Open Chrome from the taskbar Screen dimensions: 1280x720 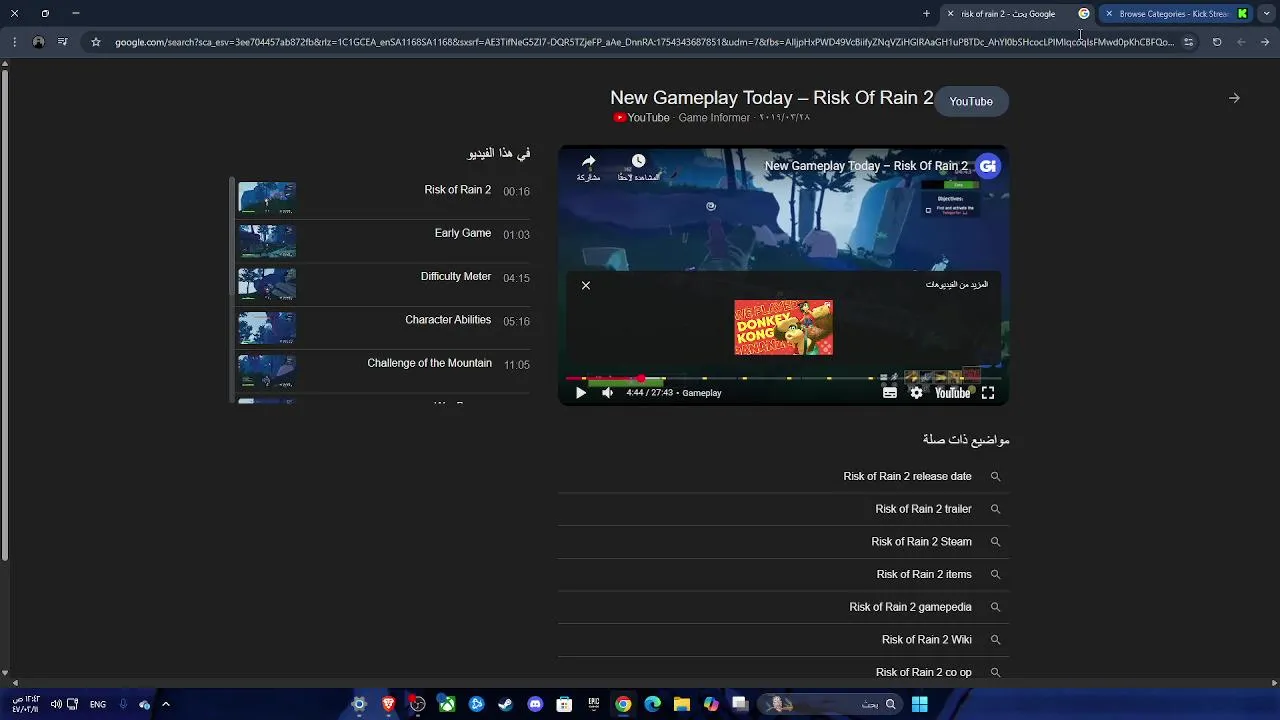pyautogui.click(x=623, y=704)
